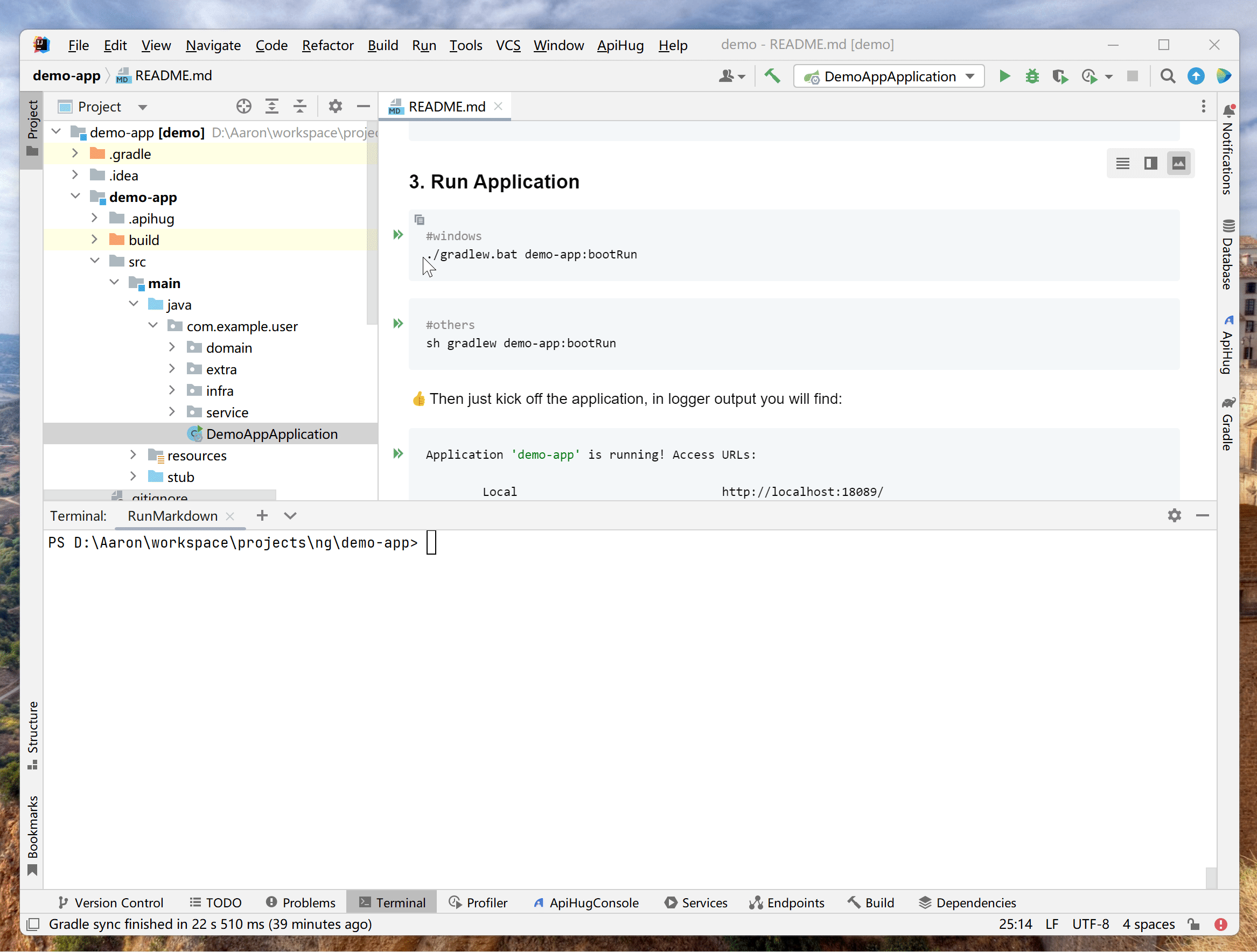Open the Gradle side panel
The image size is (1257, 952).
point(1228,425)
